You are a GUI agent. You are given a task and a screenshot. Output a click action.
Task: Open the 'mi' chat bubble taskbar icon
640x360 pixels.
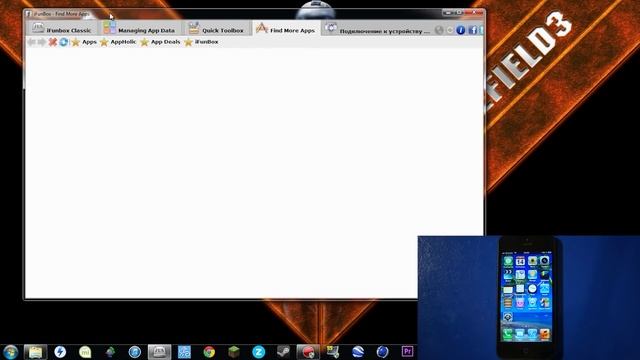[85, 352]
